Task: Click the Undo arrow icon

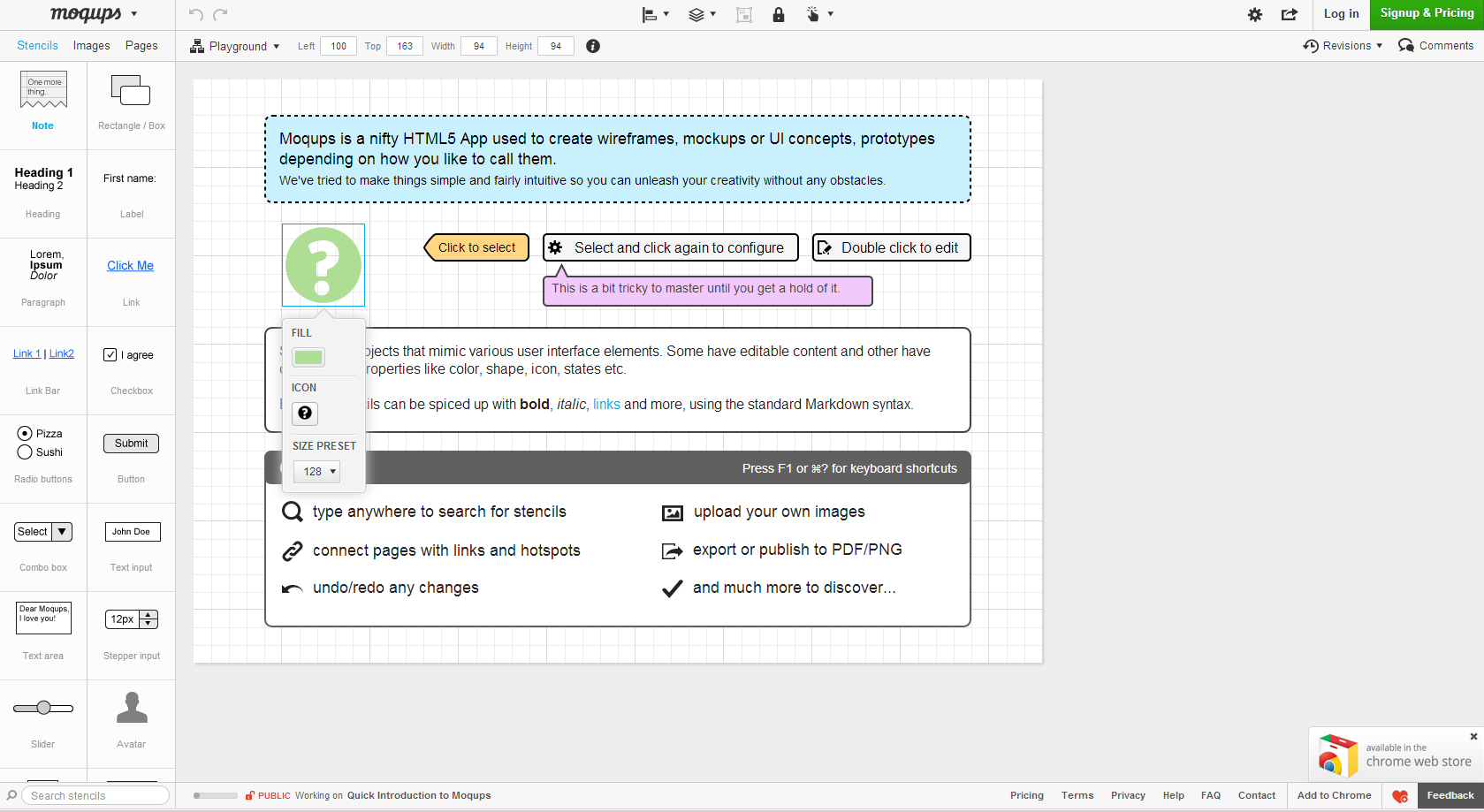Action: [x=195, y=14]
